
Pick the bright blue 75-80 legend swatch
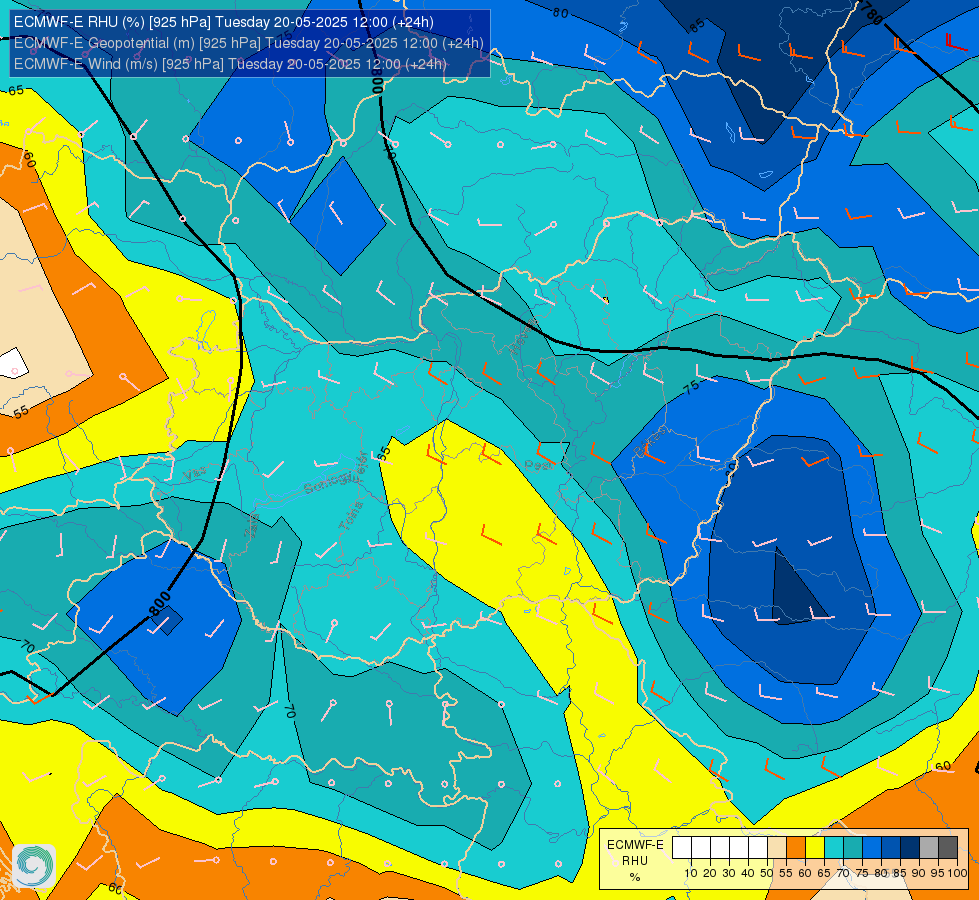(x=872, y=848)
